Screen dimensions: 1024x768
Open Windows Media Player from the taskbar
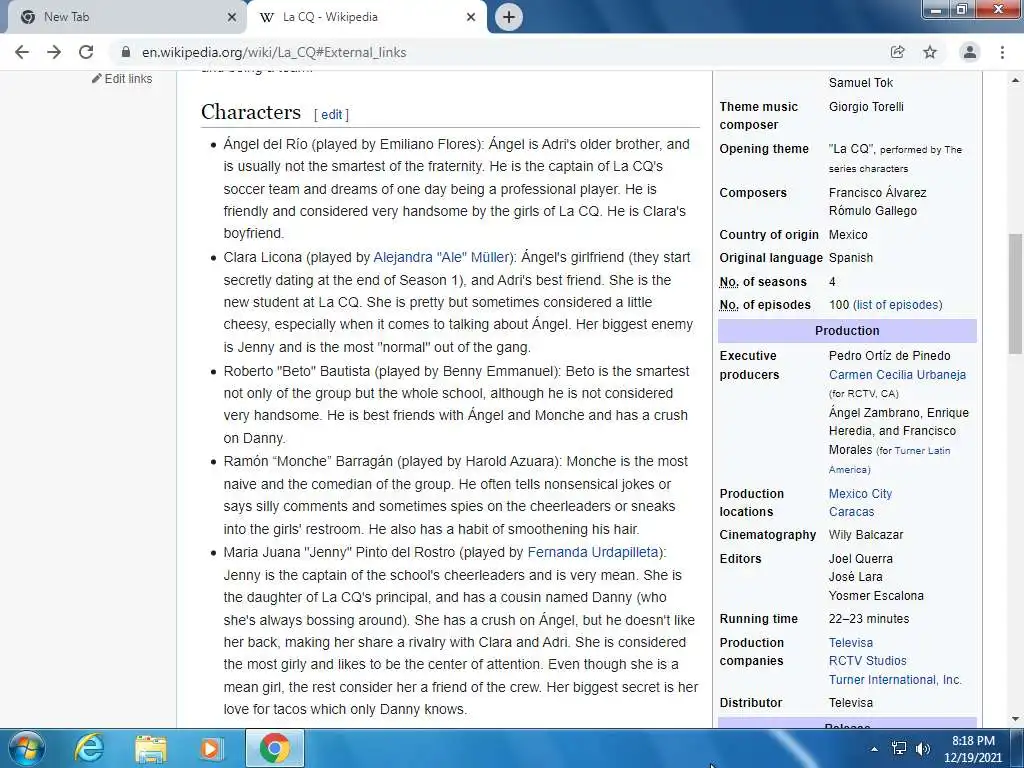210,748
